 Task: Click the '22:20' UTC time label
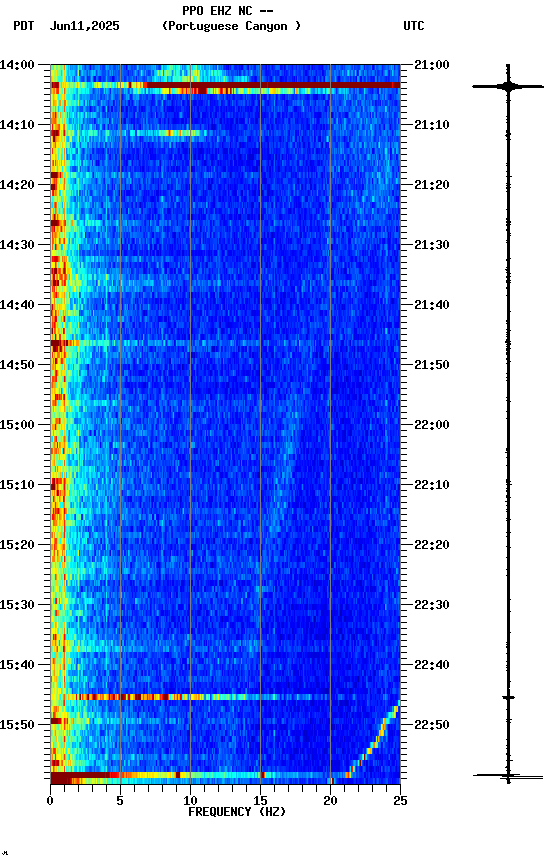click(432, 545)
